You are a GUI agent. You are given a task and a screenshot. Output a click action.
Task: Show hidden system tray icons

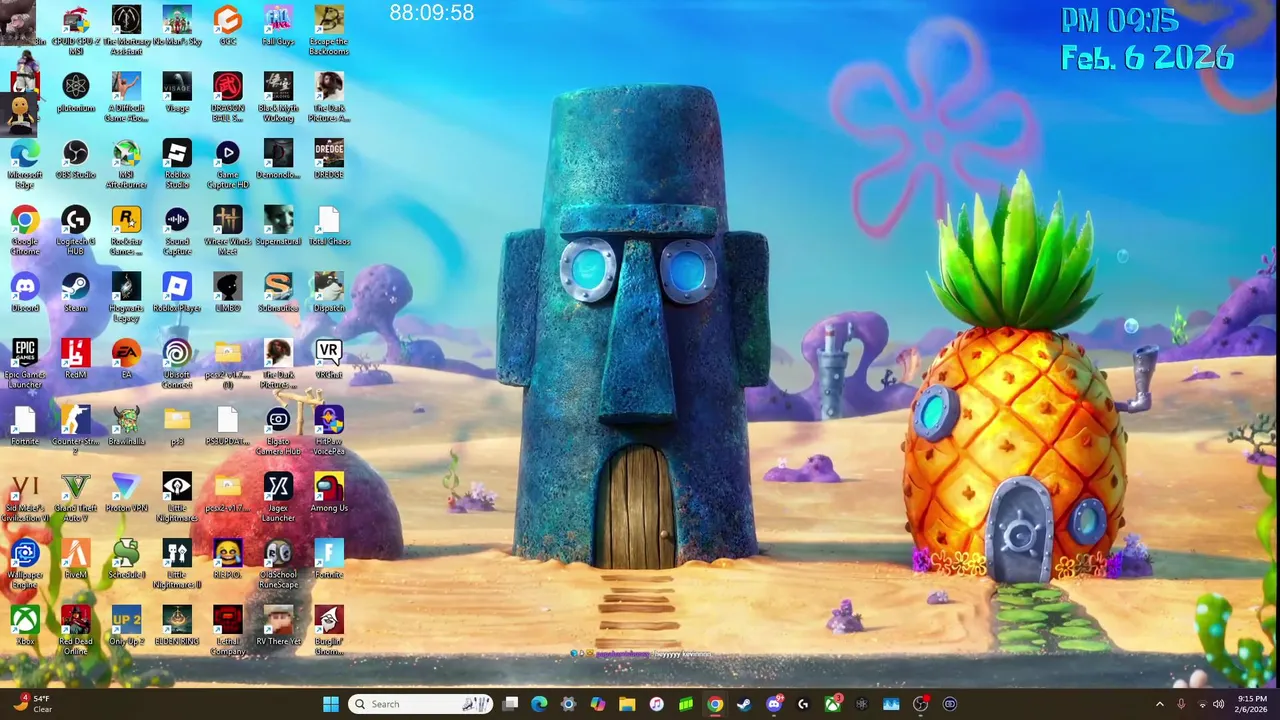1160,704
